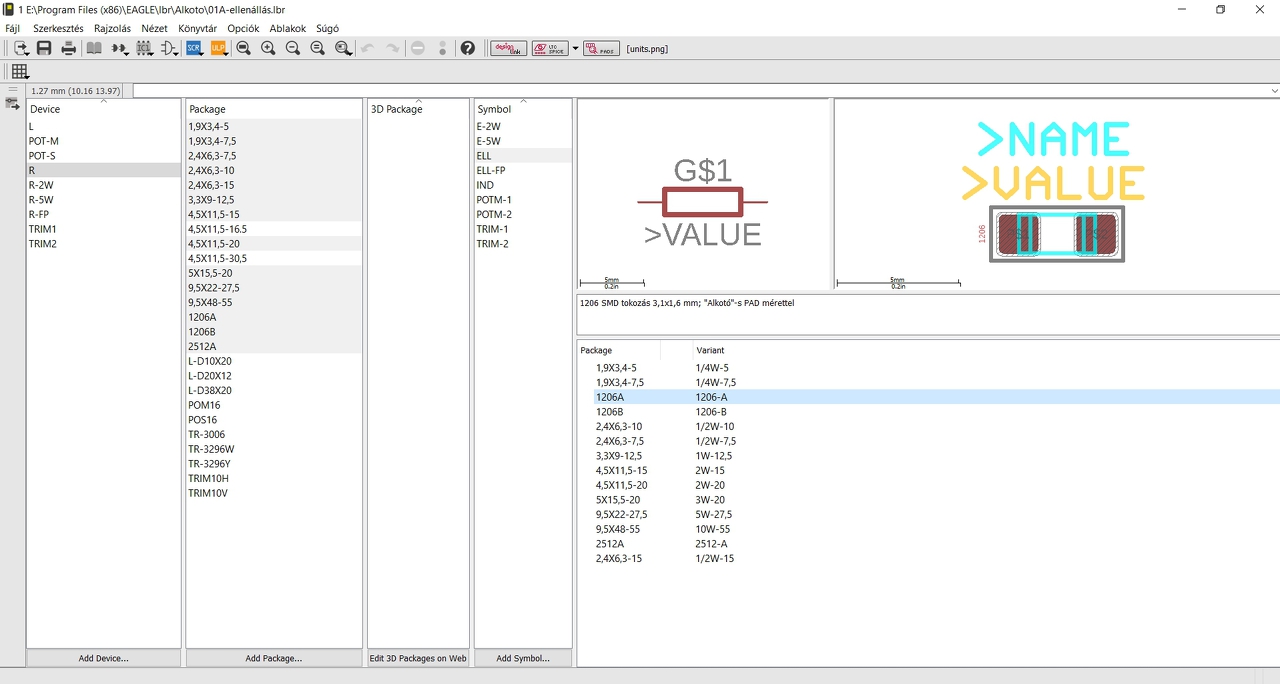
Task: Click the Zoom in magnifier icon
Action: [x=268, y=48]
